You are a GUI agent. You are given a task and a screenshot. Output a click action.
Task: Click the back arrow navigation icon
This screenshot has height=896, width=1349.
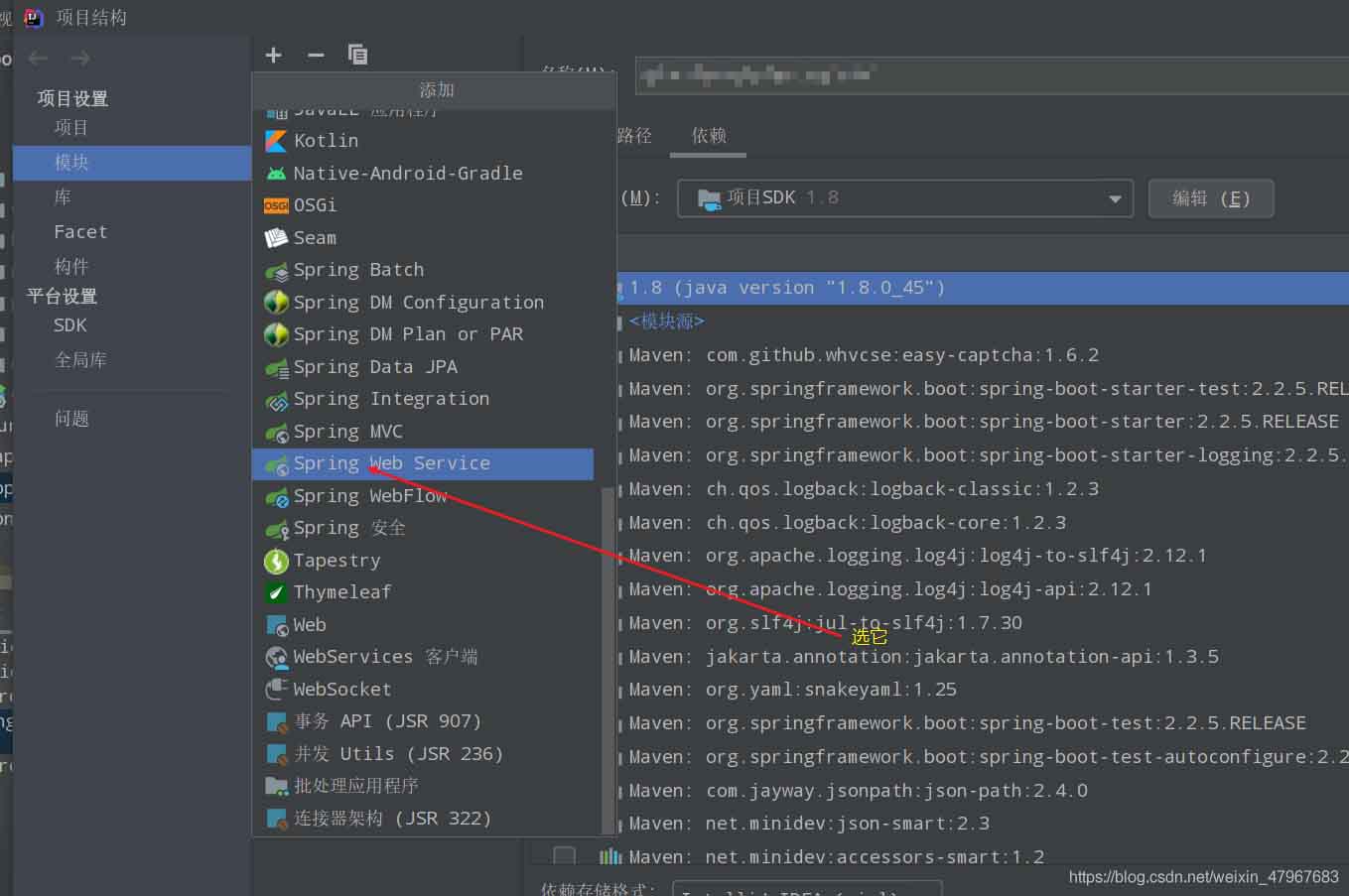(x=39, y=59)
